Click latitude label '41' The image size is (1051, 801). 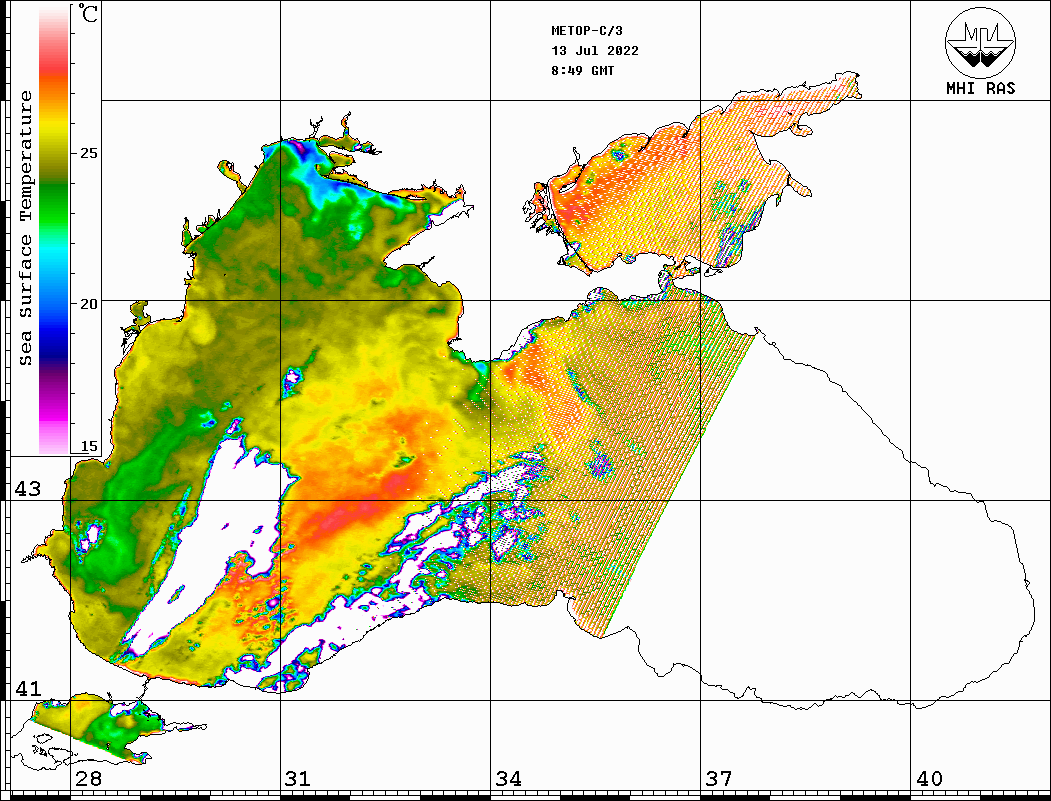click(x=28, y=688)
